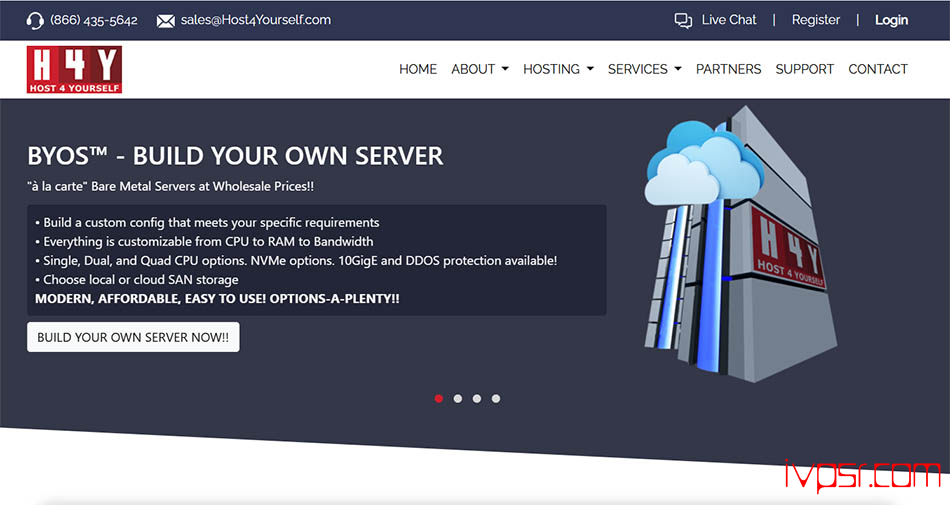Go to the Home menu item
Screen dimensions: 950x505
point(418,69)
